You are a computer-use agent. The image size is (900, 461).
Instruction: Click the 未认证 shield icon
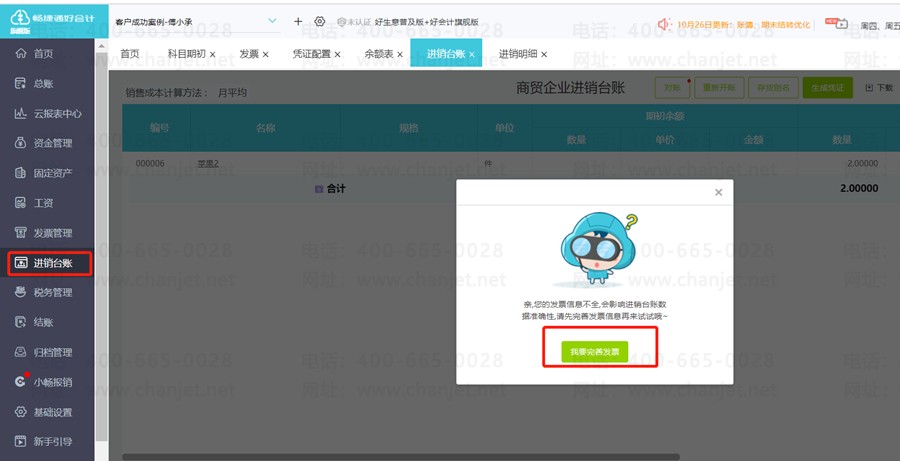[342, 22]
